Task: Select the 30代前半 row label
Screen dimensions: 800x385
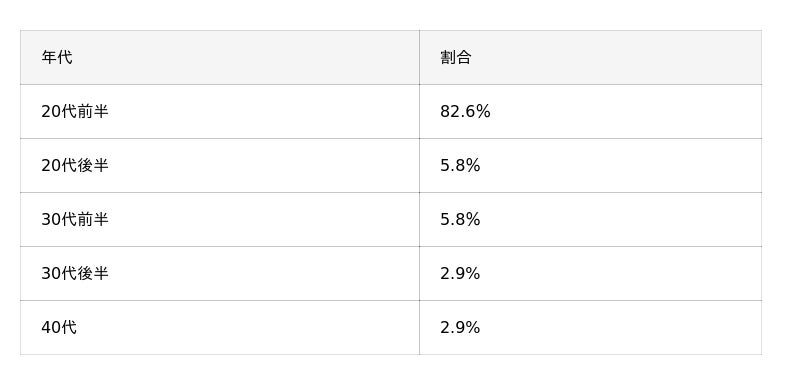Action: click(74, 220)
